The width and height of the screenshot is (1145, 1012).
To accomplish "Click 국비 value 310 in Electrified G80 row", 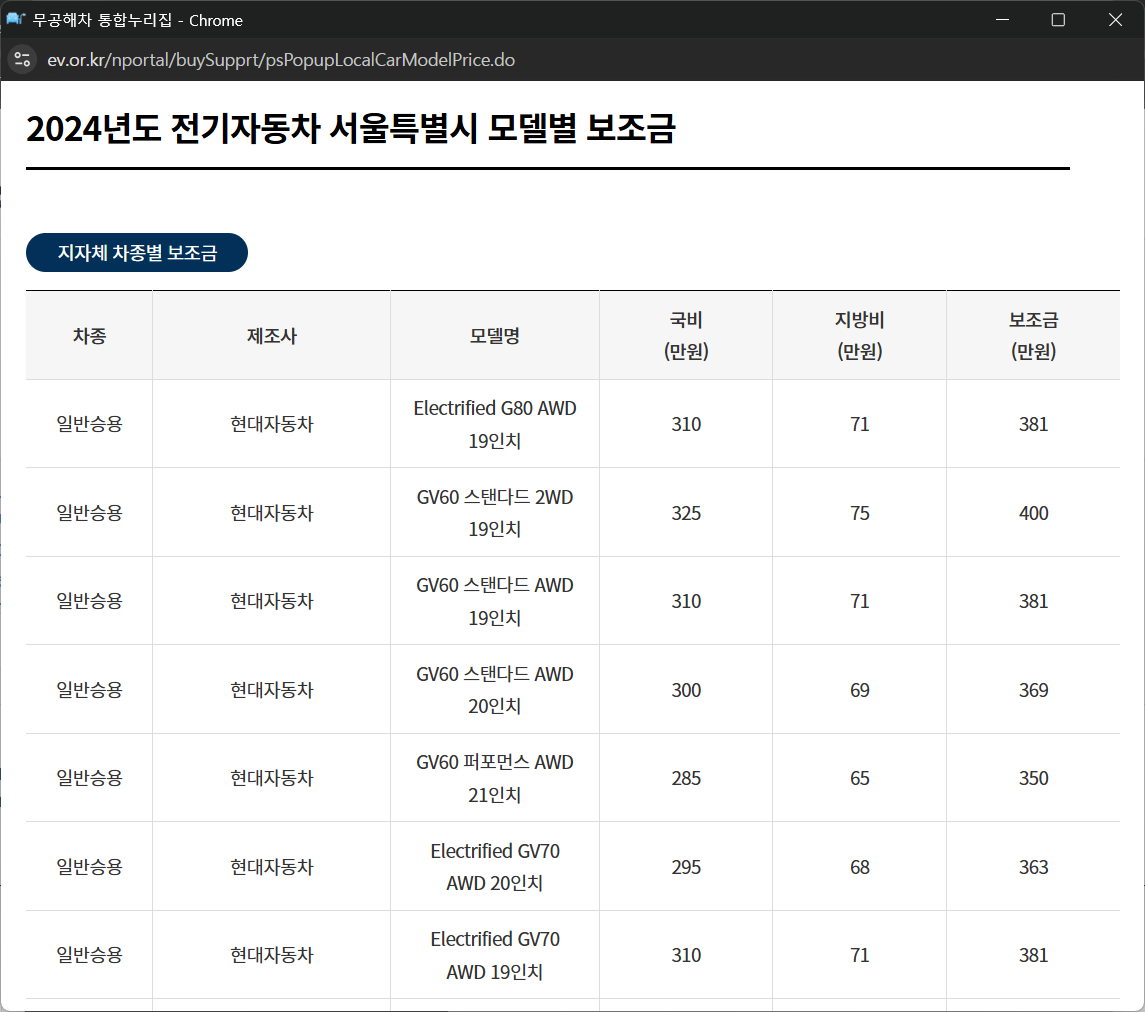I will pyautogui.click(x=686, y=424).
